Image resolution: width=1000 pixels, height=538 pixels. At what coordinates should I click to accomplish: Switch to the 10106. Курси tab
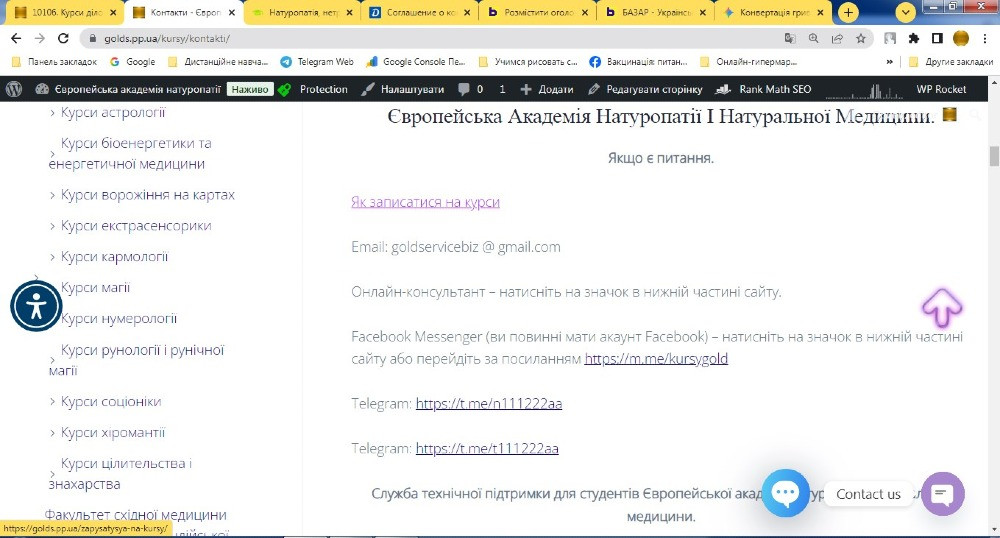pyautogui.click(x=66, y=12)
